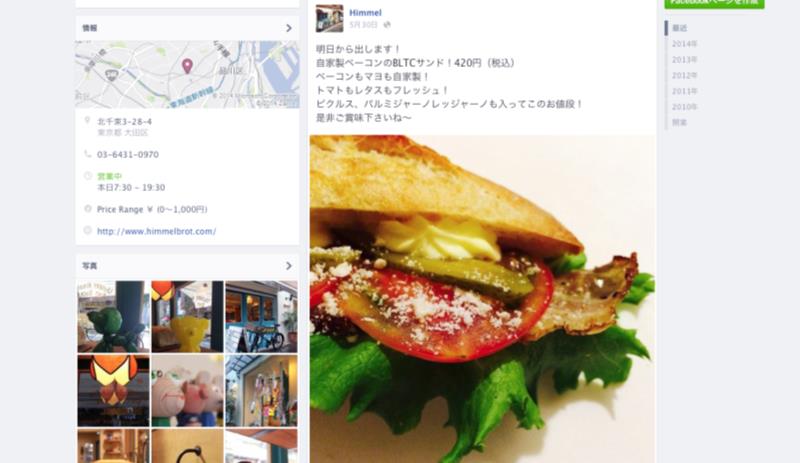Click the clock icon next to opening hours
800x463 pixels.
(88, 176)
